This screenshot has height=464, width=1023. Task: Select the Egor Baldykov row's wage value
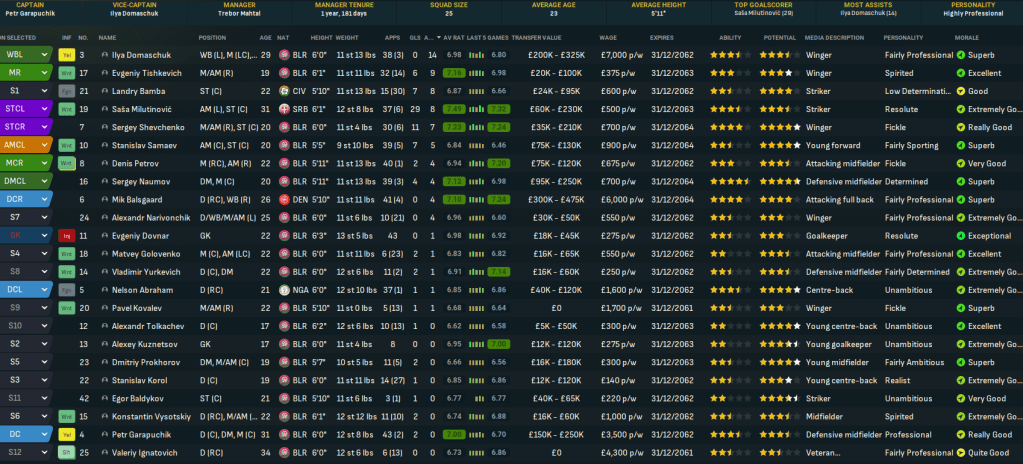(619, 399)
